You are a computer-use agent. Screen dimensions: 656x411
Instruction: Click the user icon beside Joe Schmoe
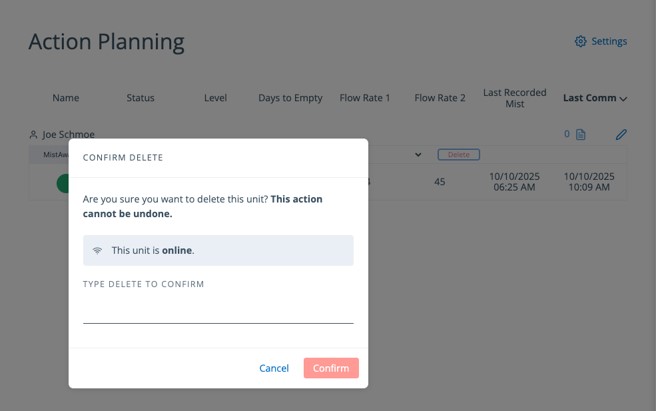tap(33, 135)
